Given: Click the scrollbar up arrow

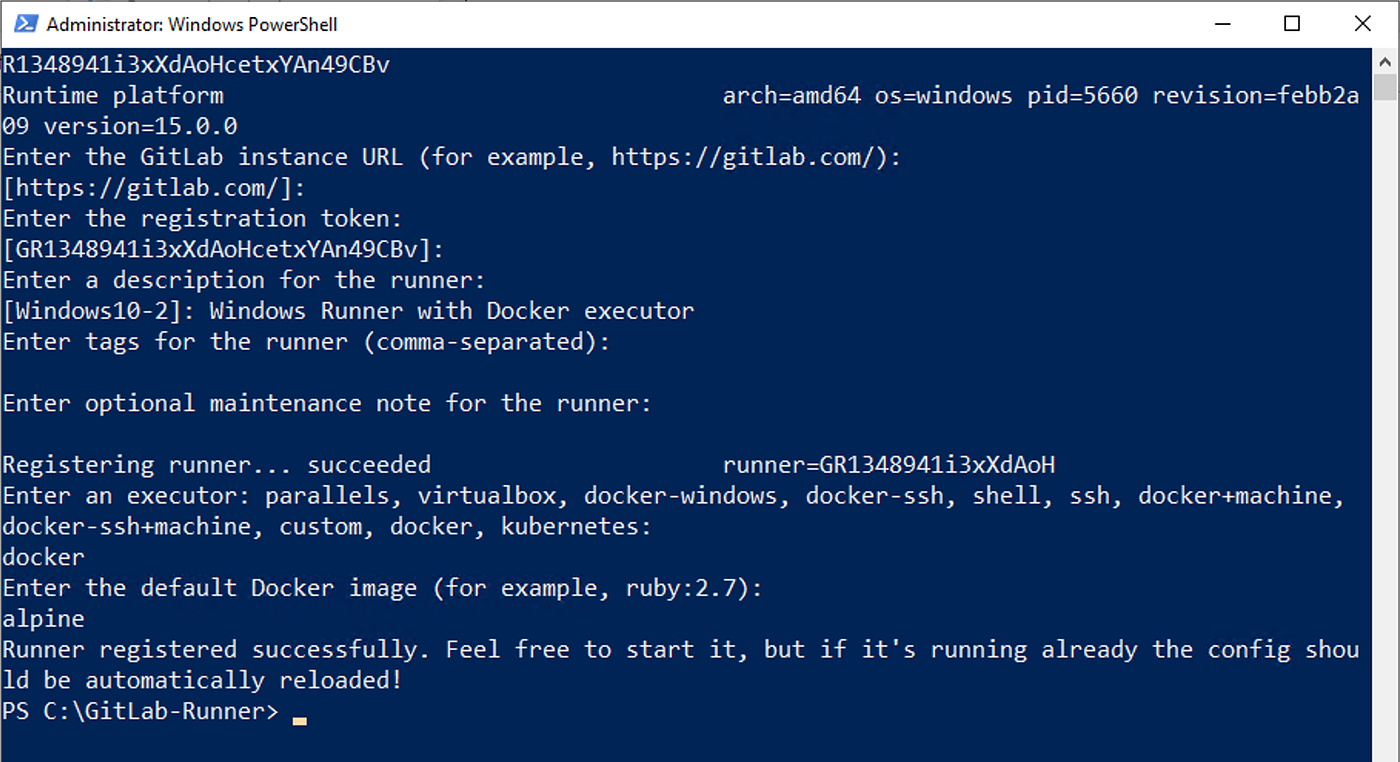Looking at the screenshot, I should pos(1388,60).
